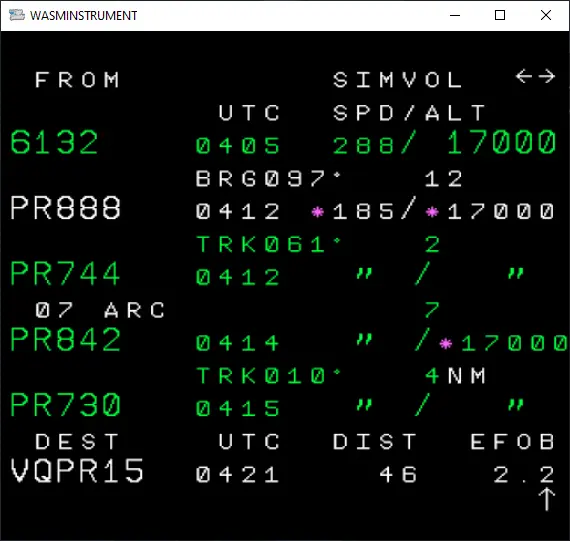
Task: Click the left-right page arrows icon
Action: point(535,76)
